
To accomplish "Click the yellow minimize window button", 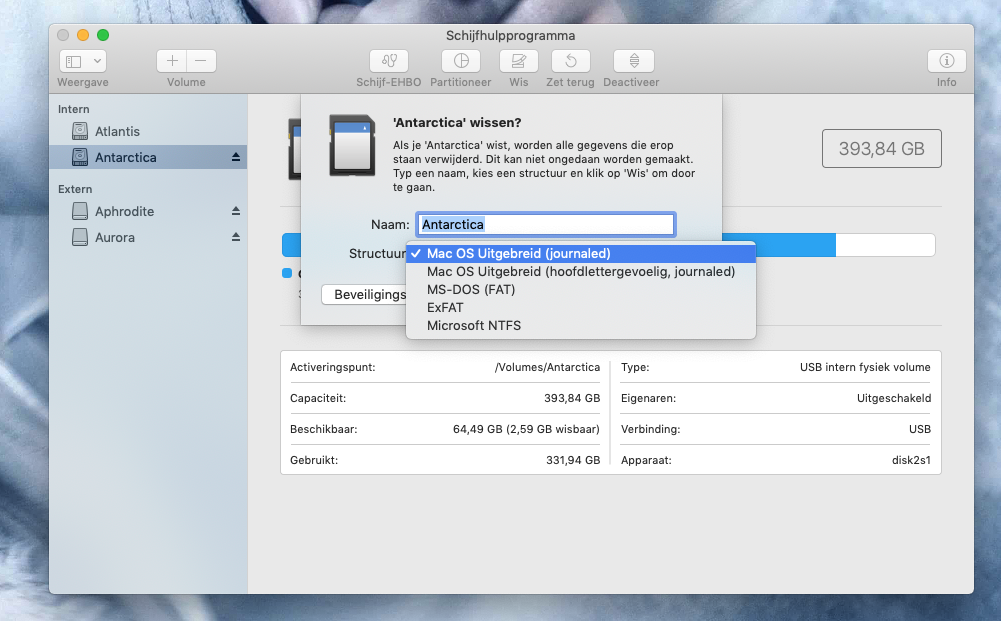I will pos(83,35).
